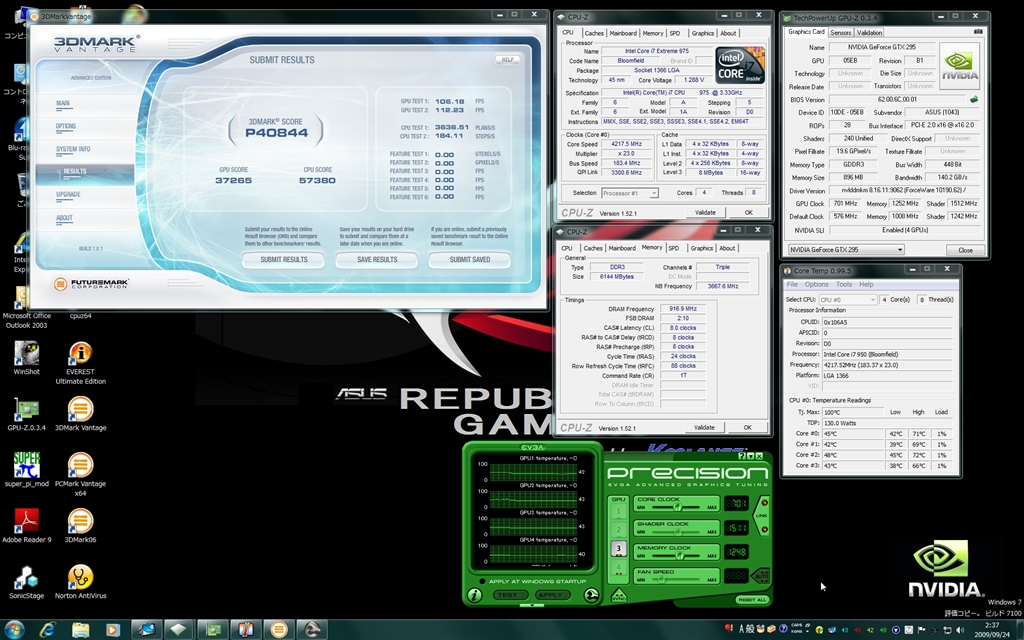The width and height of the screenshot is (1024, 640).
Task: Launch the super_pi_mod desktop icon
Action: pos(27,466)
